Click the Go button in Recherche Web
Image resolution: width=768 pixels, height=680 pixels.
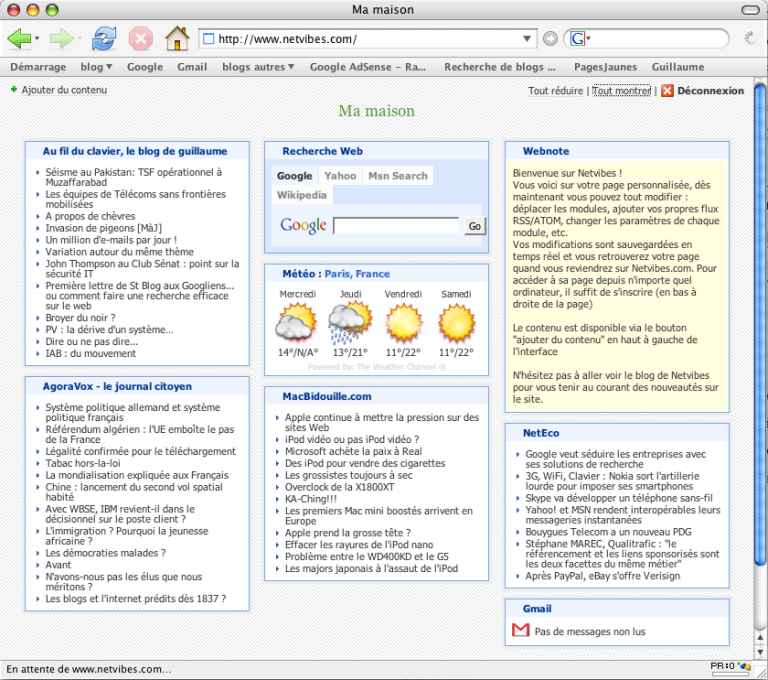(475, 226)
